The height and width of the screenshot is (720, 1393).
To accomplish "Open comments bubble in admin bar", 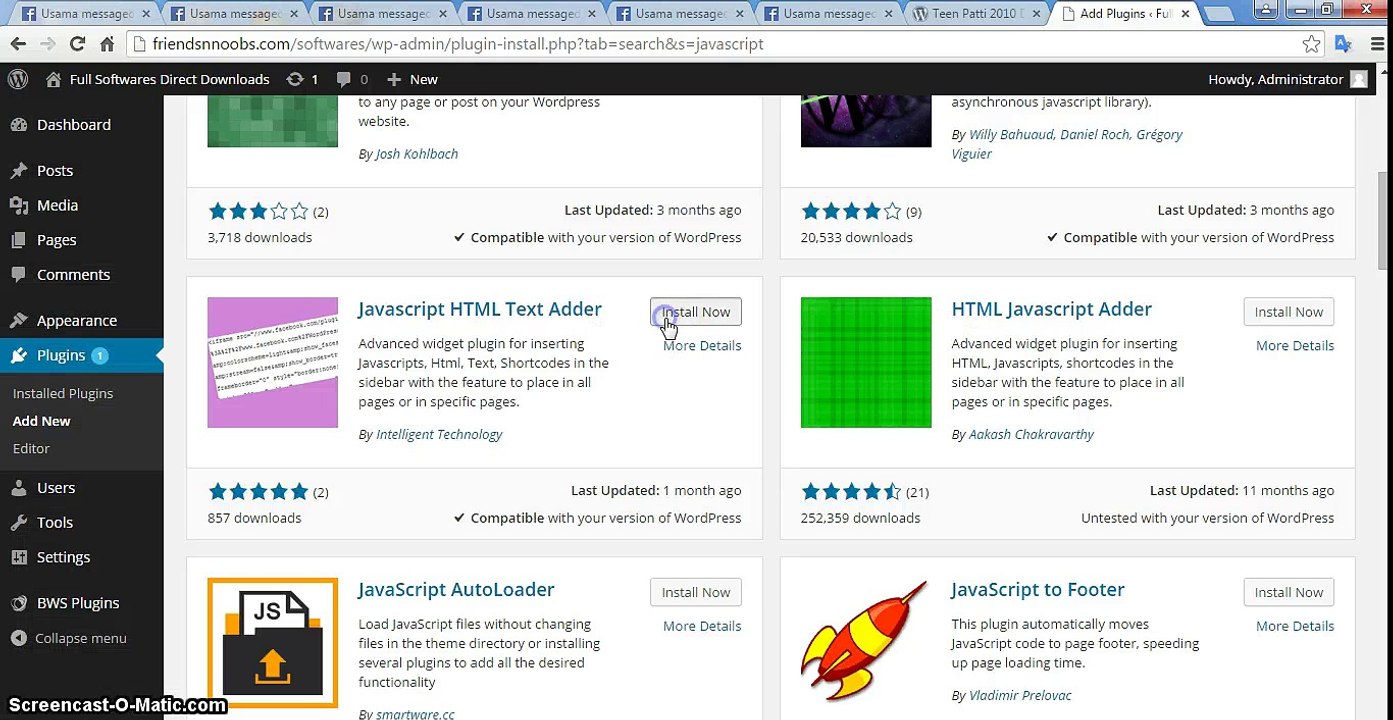I will 351,79.
